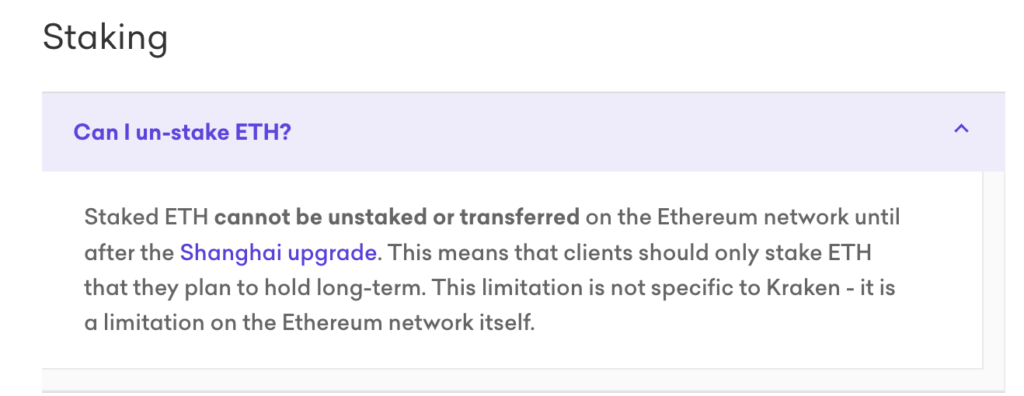Collapse the answer using the up chevron

pos(961,129)
